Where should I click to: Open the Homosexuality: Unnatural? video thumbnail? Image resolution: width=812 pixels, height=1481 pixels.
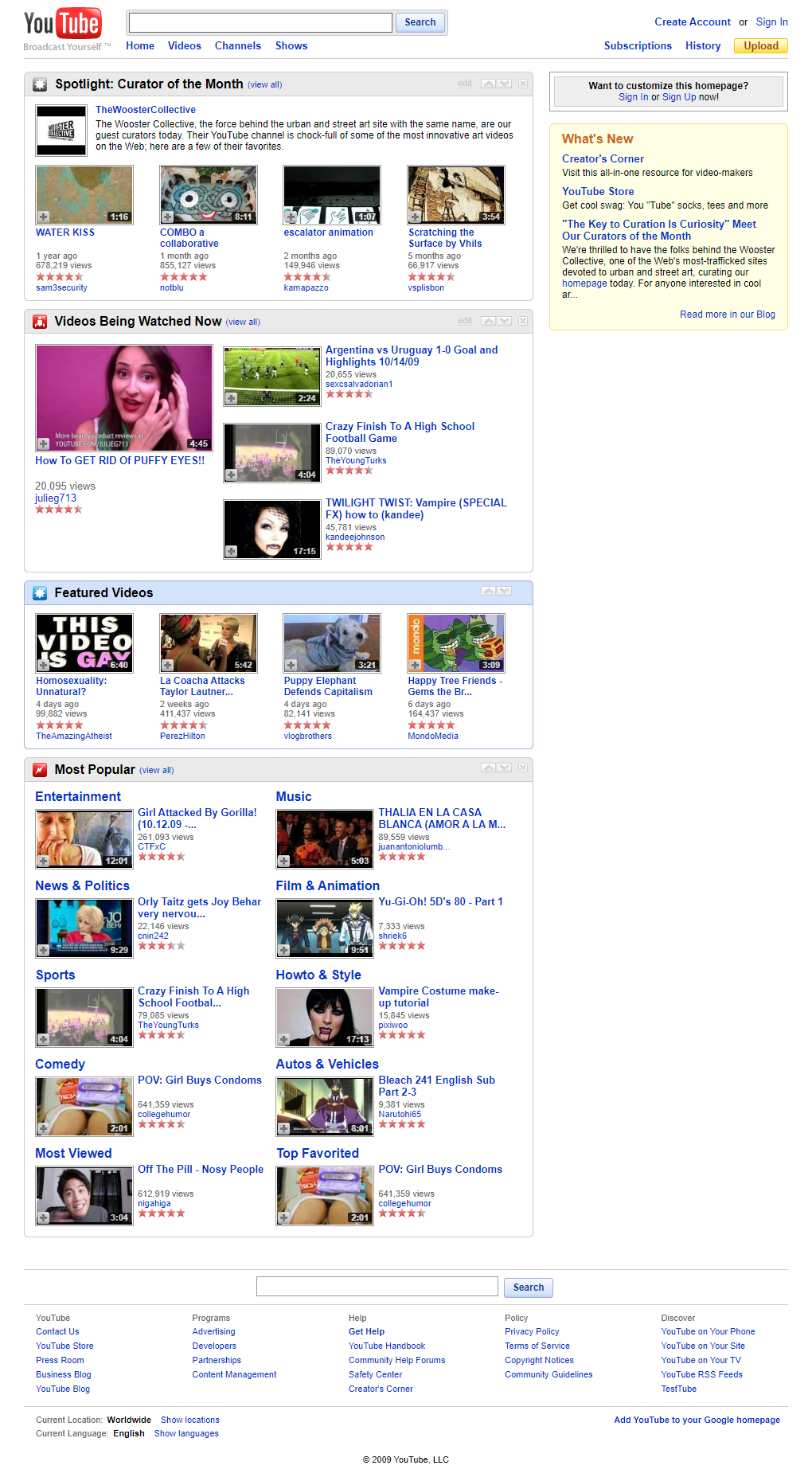tap(84, 643)
